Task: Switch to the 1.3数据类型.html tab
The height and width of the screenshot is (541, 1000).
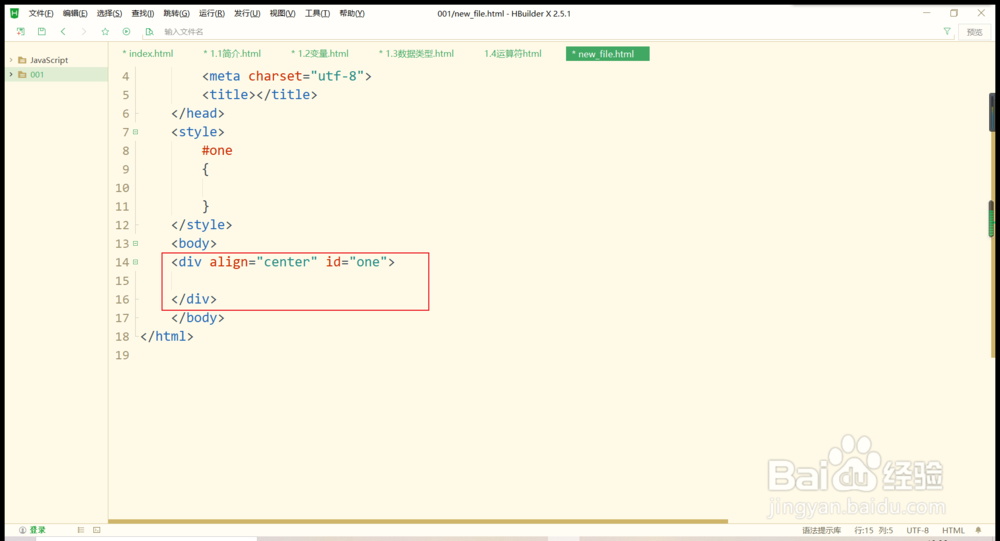Action: 416,54
